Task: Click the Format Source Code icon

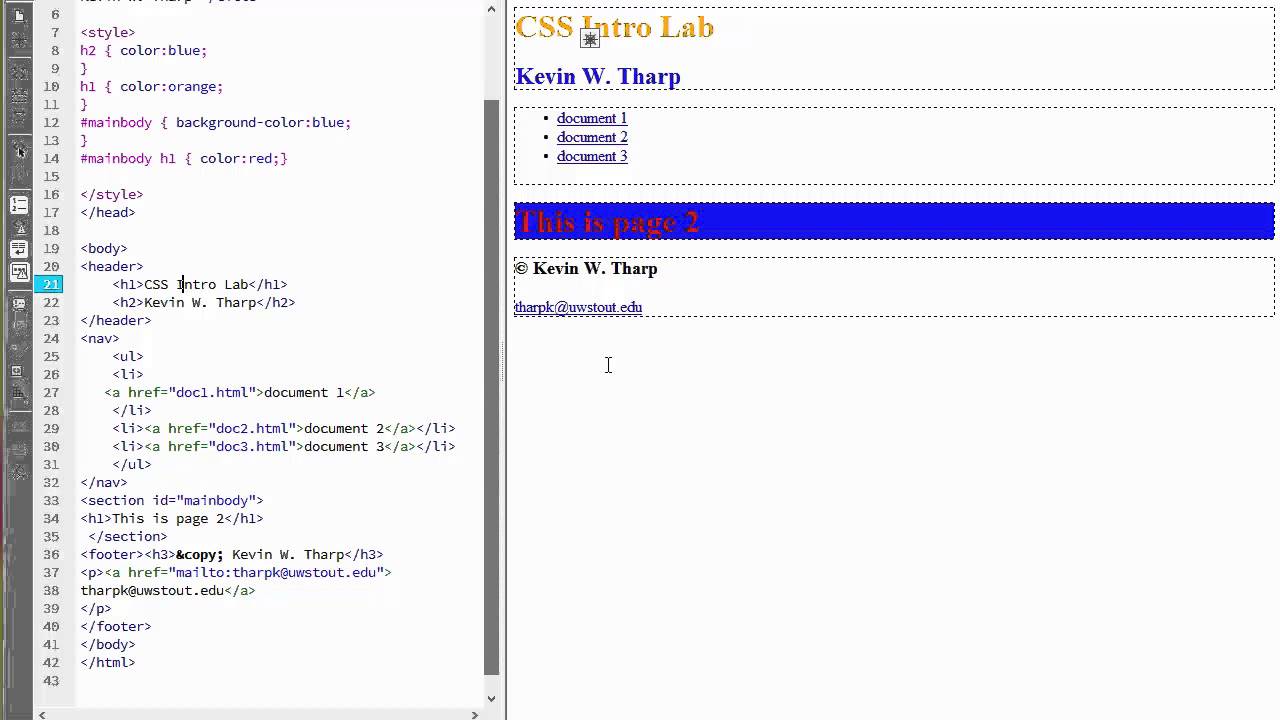Action: point(19,470)
